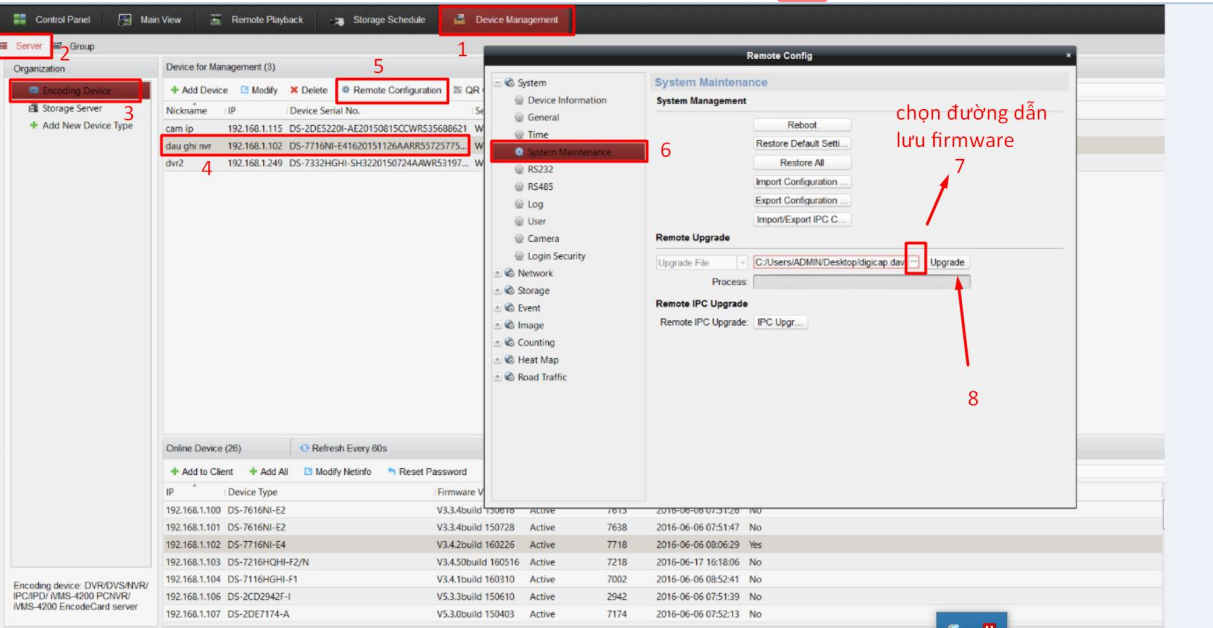Screen dimensions: 1213x628
Task: Click the firmware file path field
Action: point(829,263)
